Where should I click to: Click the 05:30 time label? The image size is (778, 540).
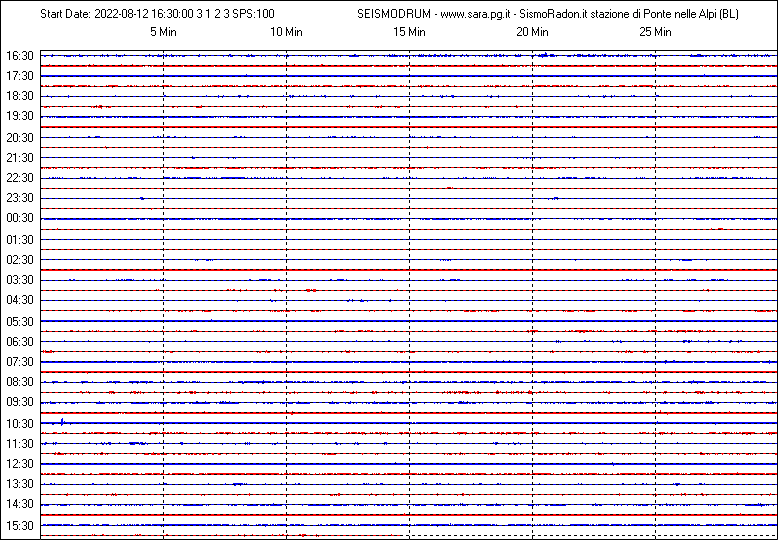[20, 322]
